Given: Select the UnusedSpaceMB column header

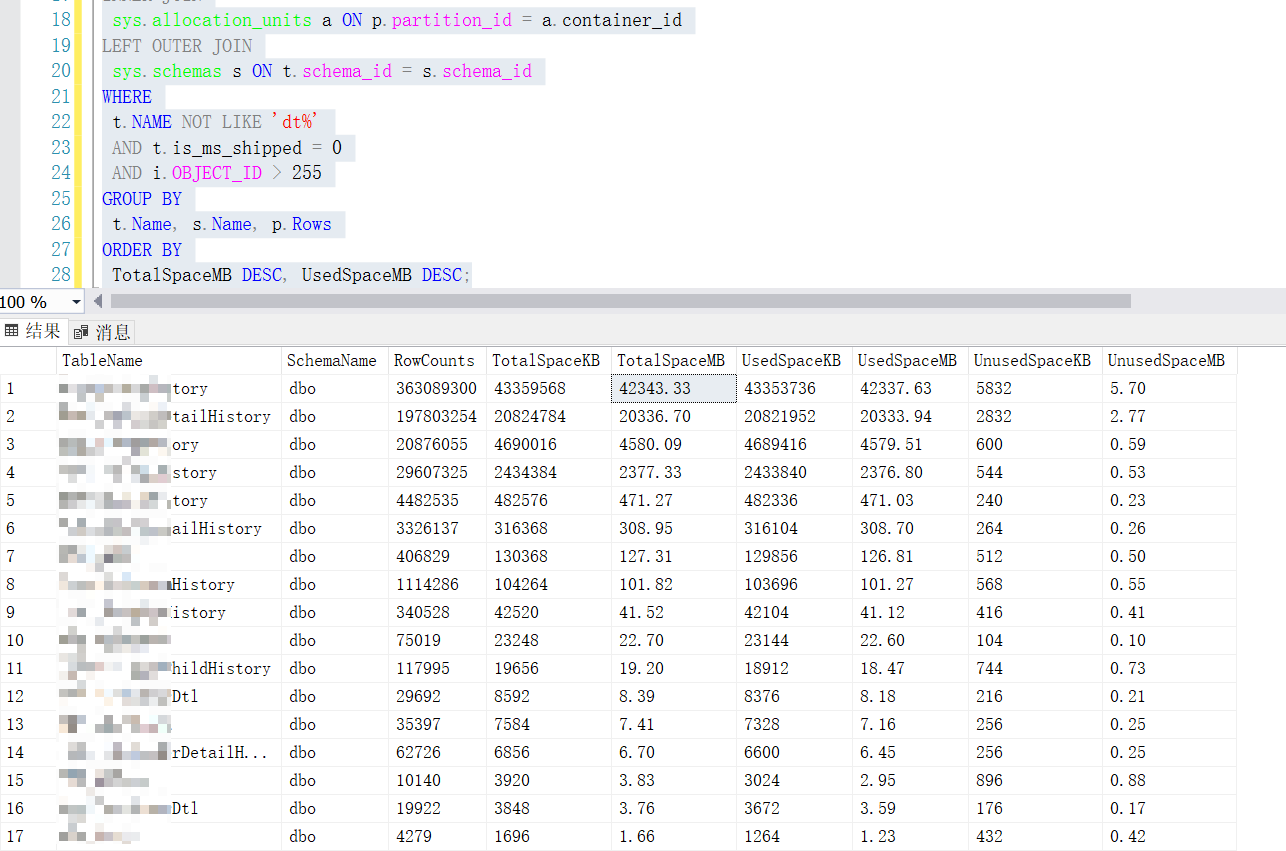Looking at the screenshot, I should 1169,361.
